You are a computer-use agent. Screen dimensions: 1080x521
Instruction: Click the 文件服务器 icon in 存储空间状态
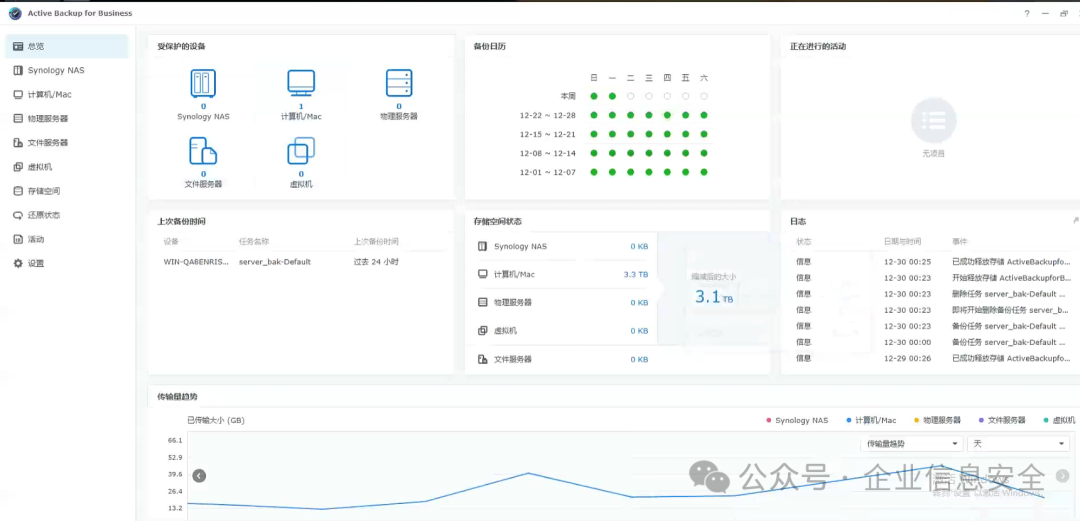coord(482,359)
